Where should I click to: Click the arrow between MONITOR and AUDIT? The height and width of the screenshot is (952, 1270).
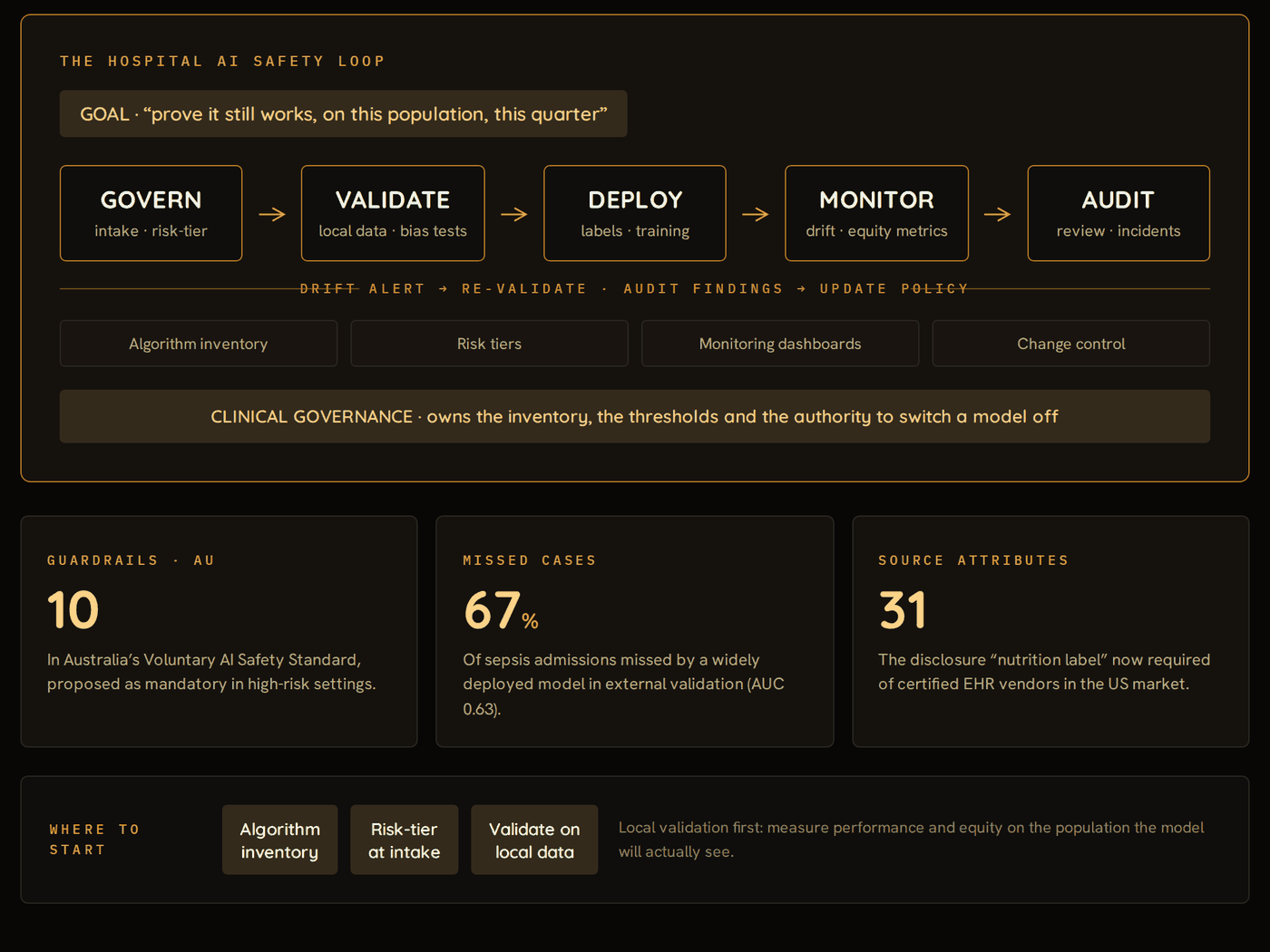tap(998, 214)
